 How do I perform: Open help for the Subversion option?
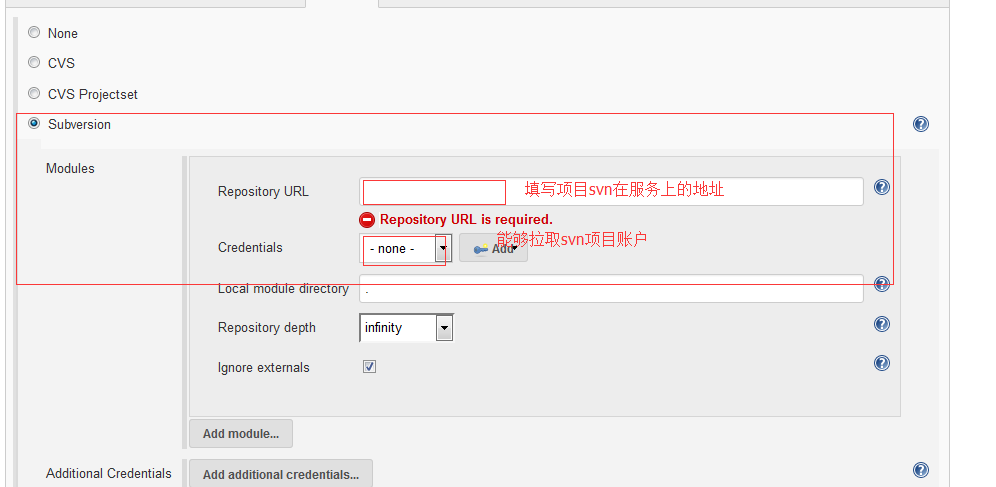point(920,124)
